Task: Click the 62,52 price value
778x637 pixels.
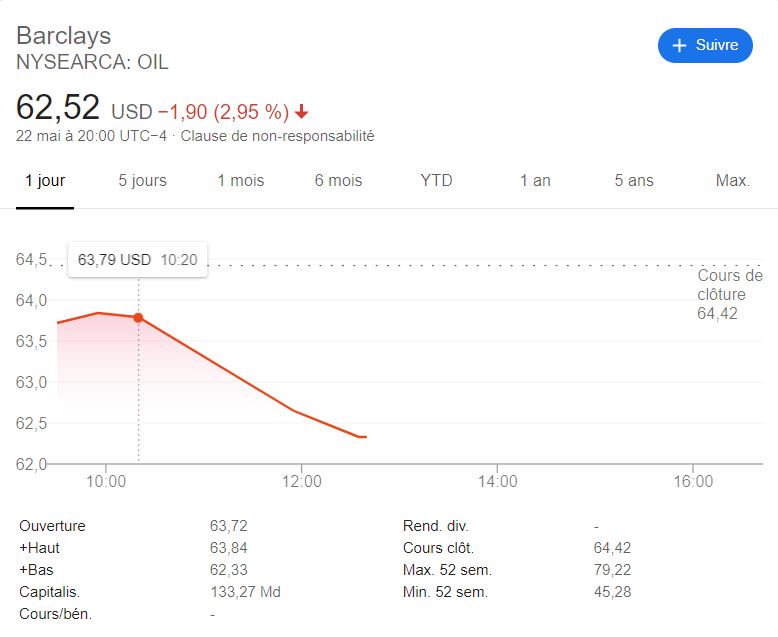Action: coord(58,107)
